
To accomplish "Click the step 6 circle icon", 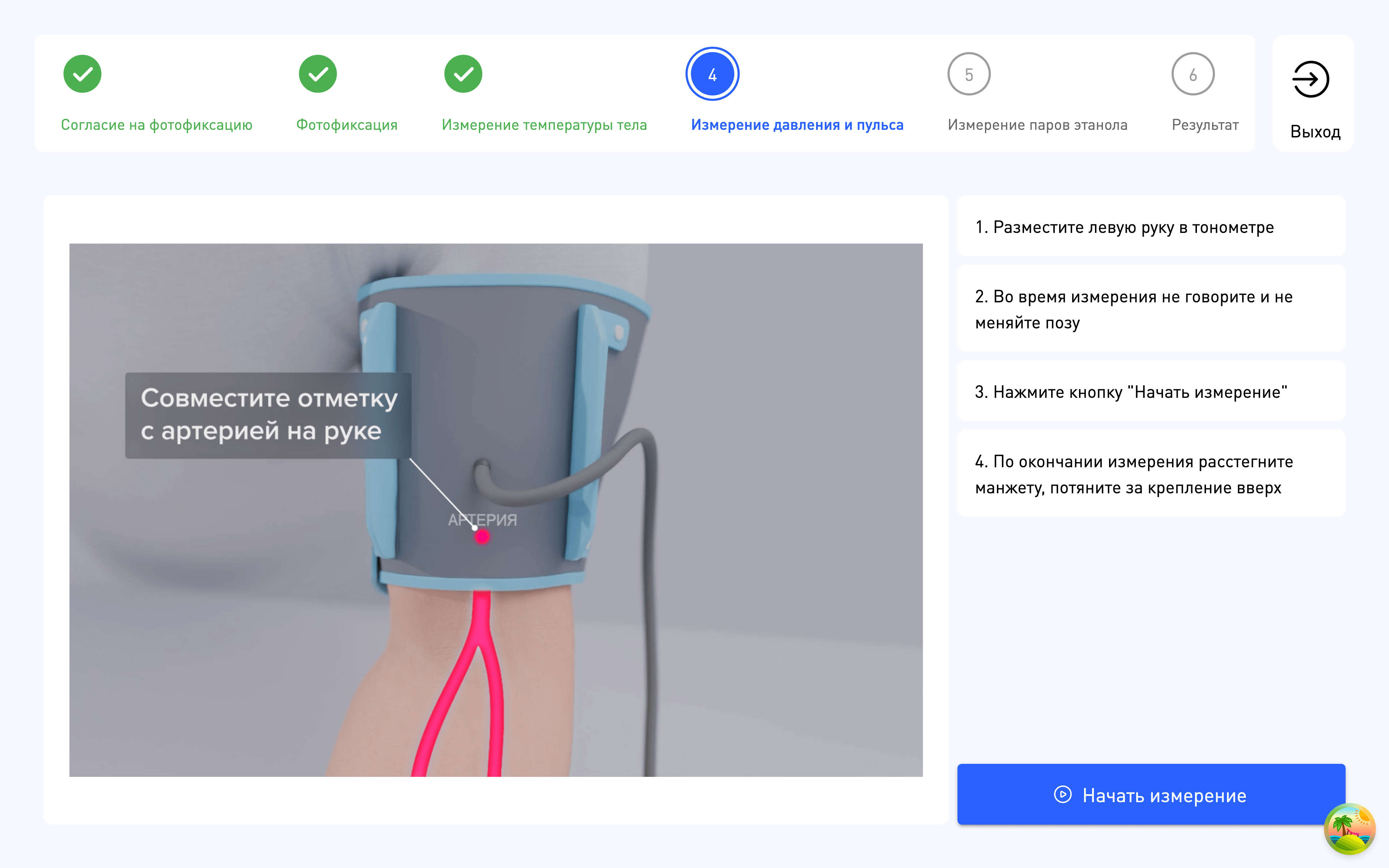I will click(x=1193, y=74).
